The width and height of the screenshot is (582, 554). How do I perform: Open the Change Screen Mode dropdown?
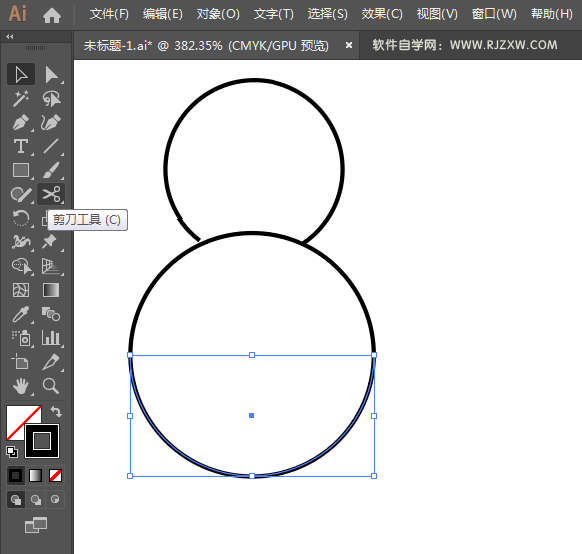36,525
